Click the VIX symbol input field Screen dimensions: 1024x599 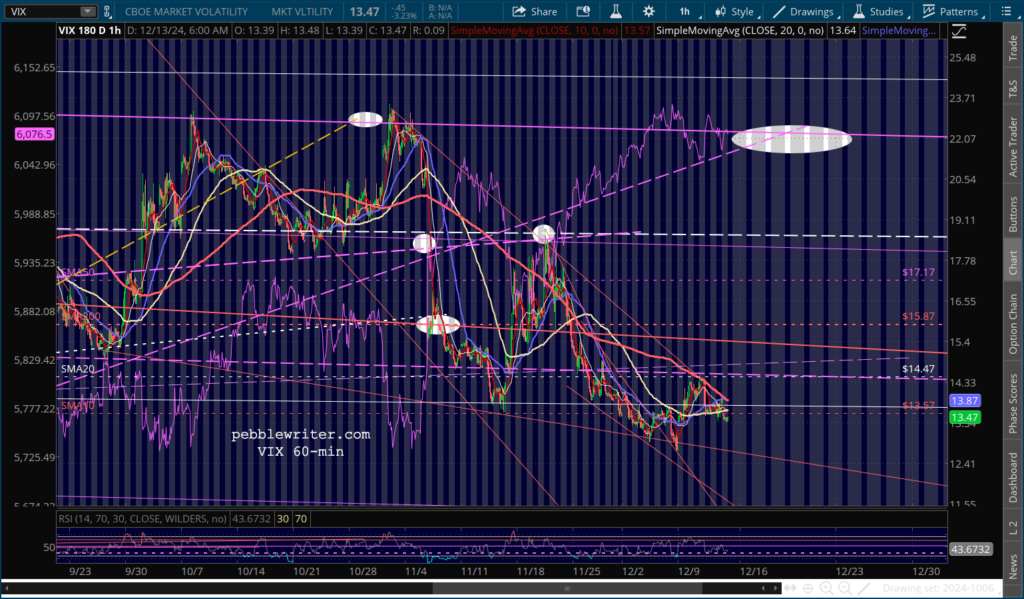tap(42, 12)
